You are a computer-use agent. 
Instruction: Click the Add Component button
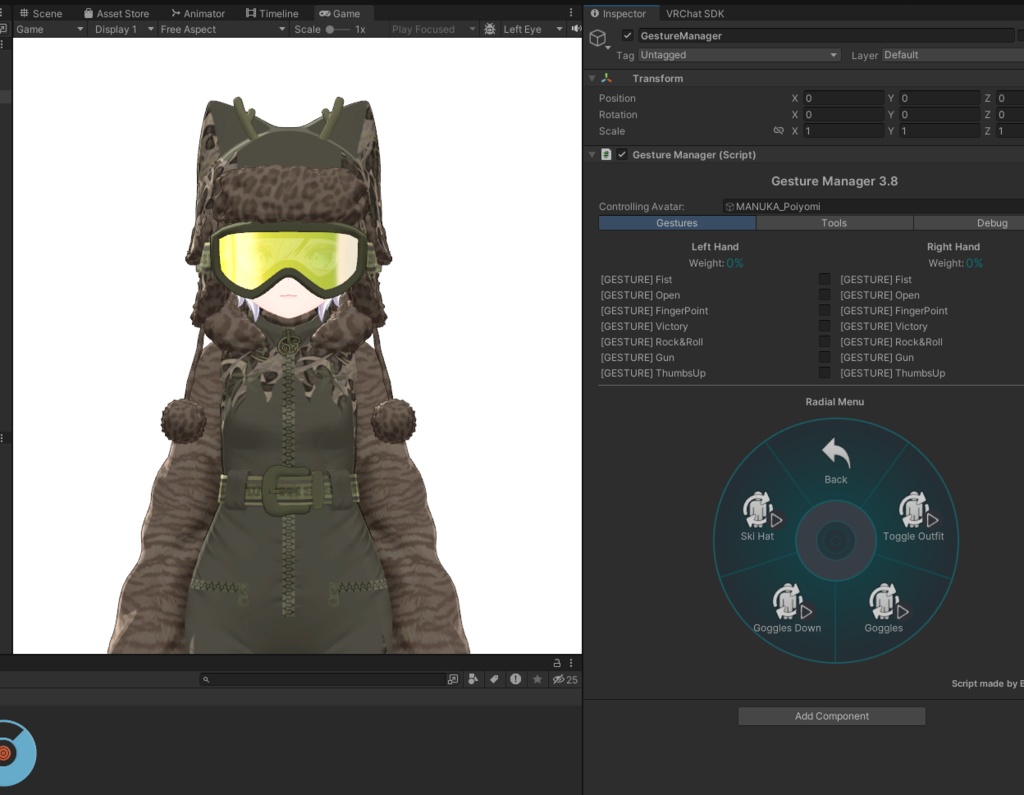click(831, 716)
